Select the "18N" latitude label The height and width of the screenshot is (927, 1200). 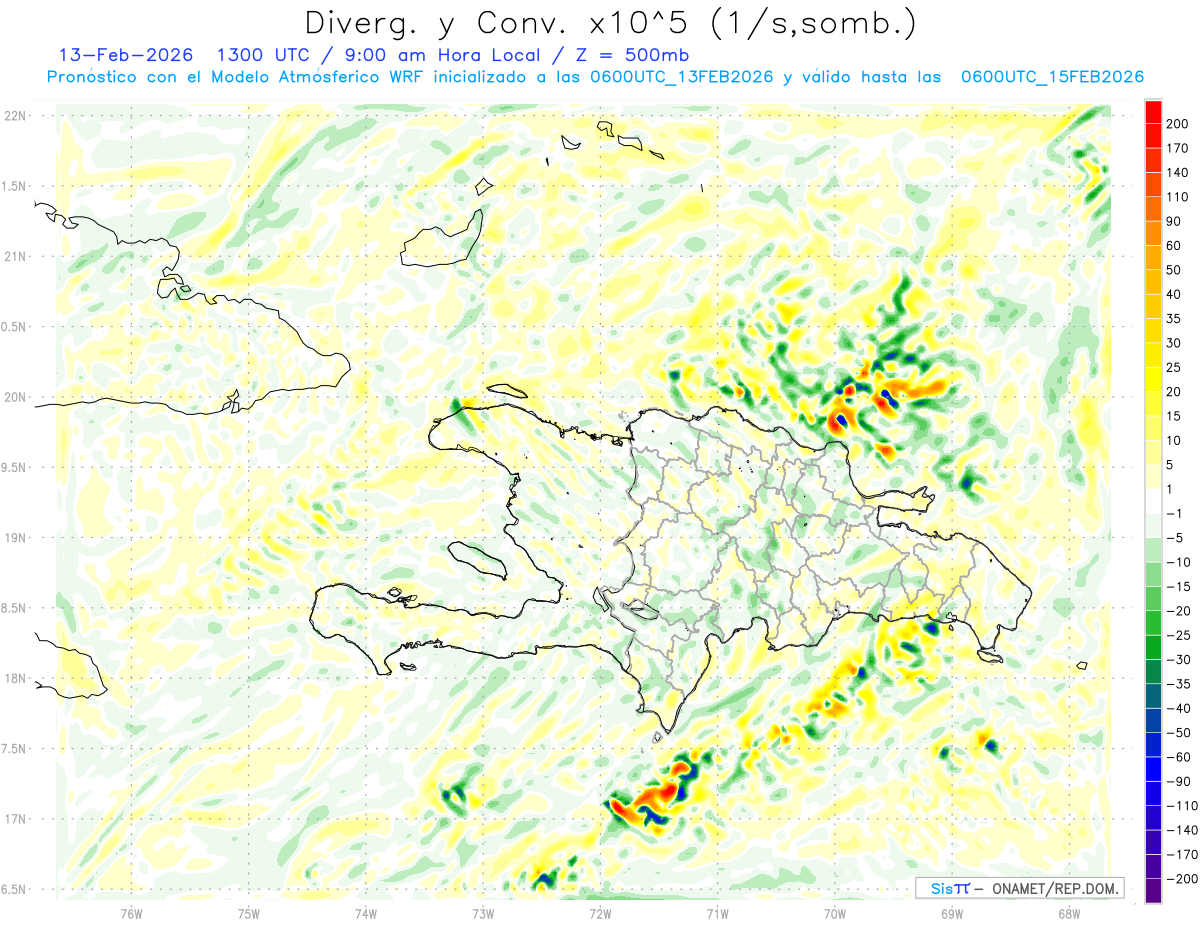(x=15, y=678)
